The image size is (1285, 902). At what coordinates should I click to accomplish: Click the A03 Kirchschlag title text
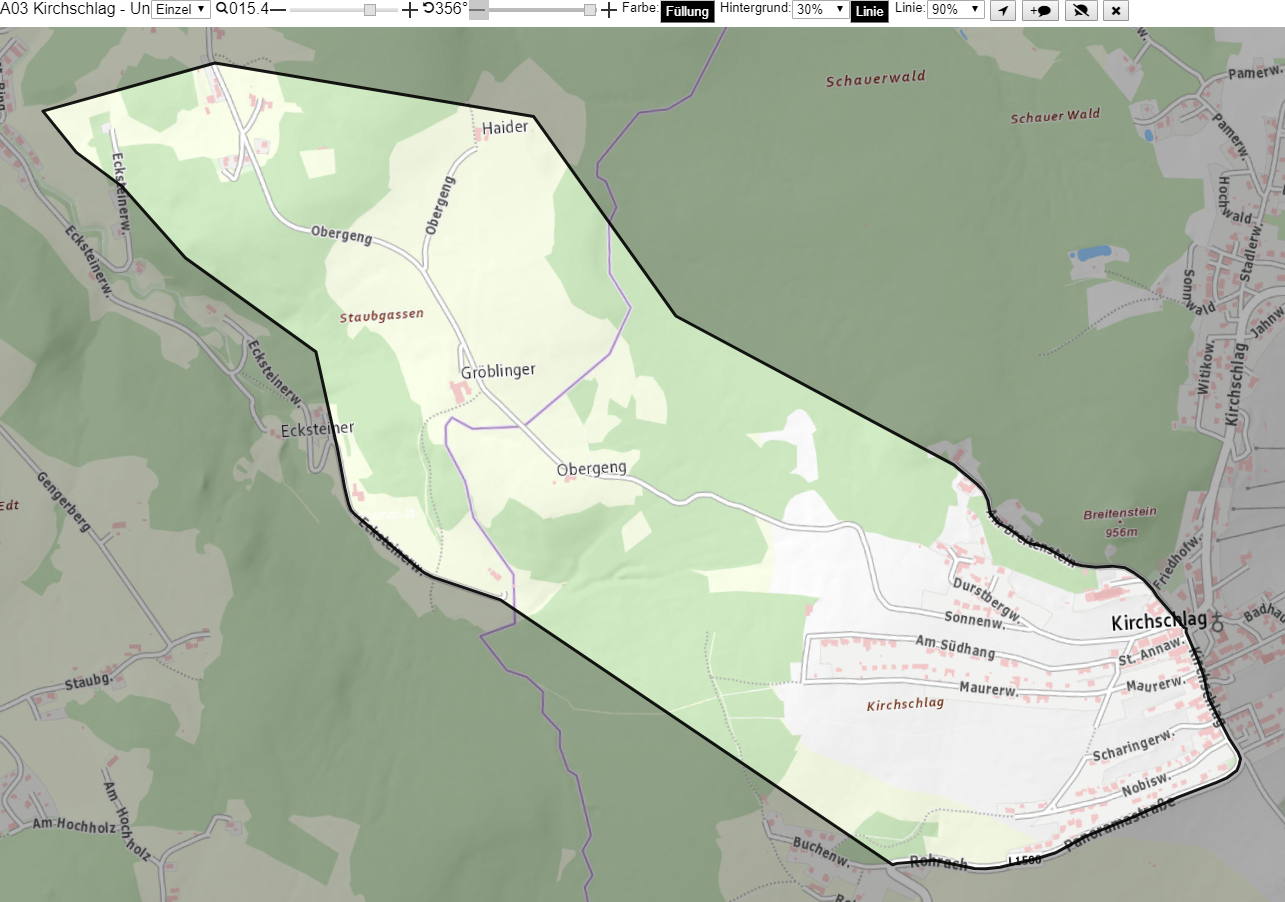click(x=75, y=9)
